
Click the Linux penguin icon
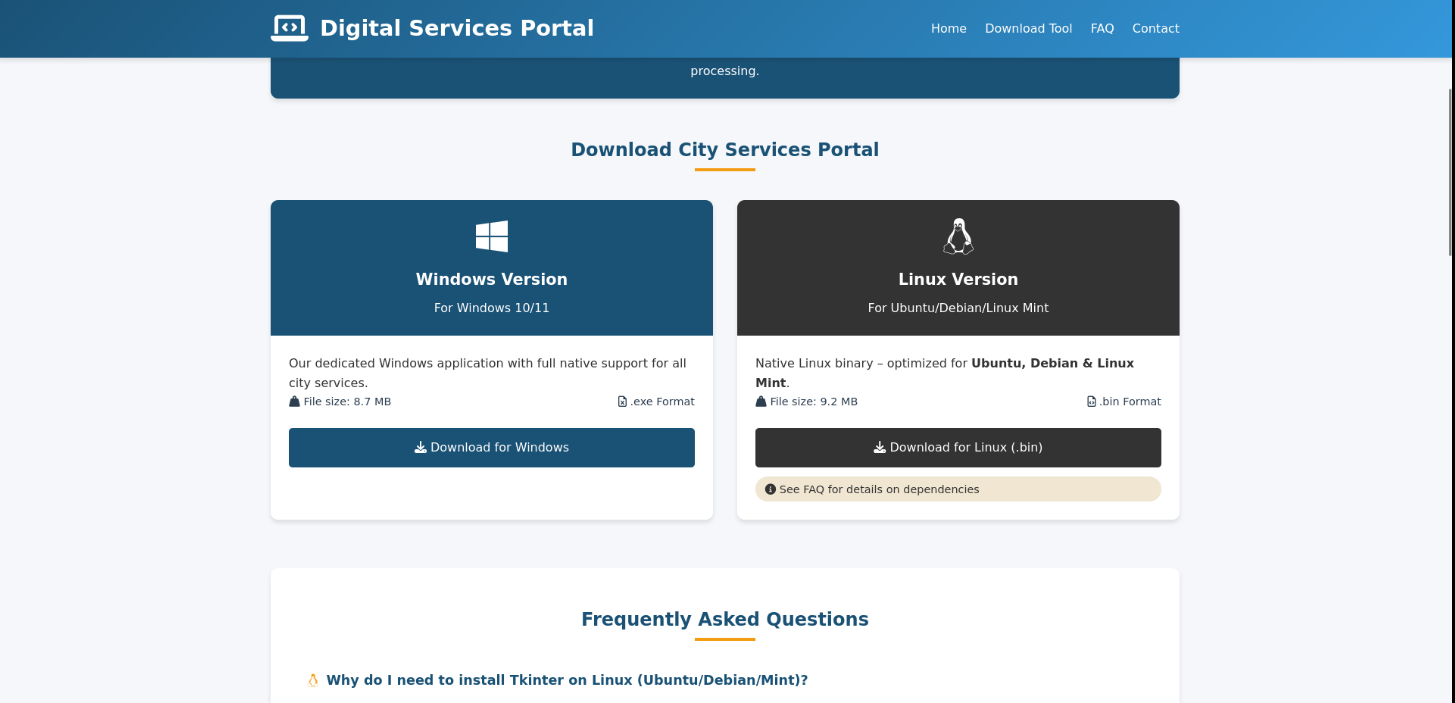click(958, 236)
